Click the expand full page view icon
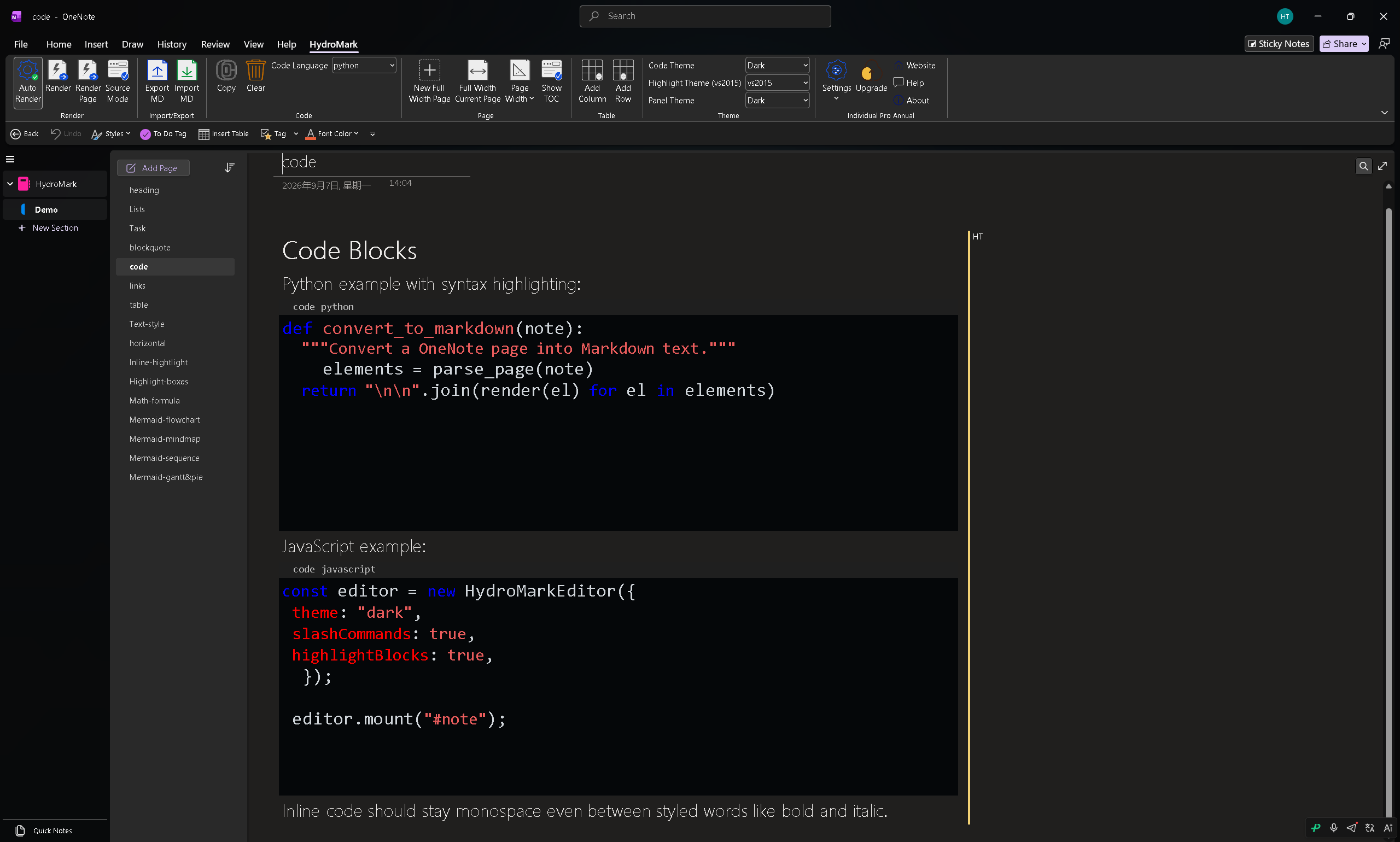The height and width of the screenshot is (842, 1400). coord(1382,166)
